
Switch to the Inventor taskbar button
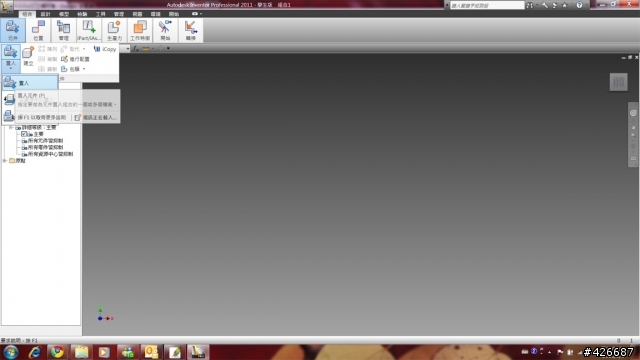pos(198,352)
